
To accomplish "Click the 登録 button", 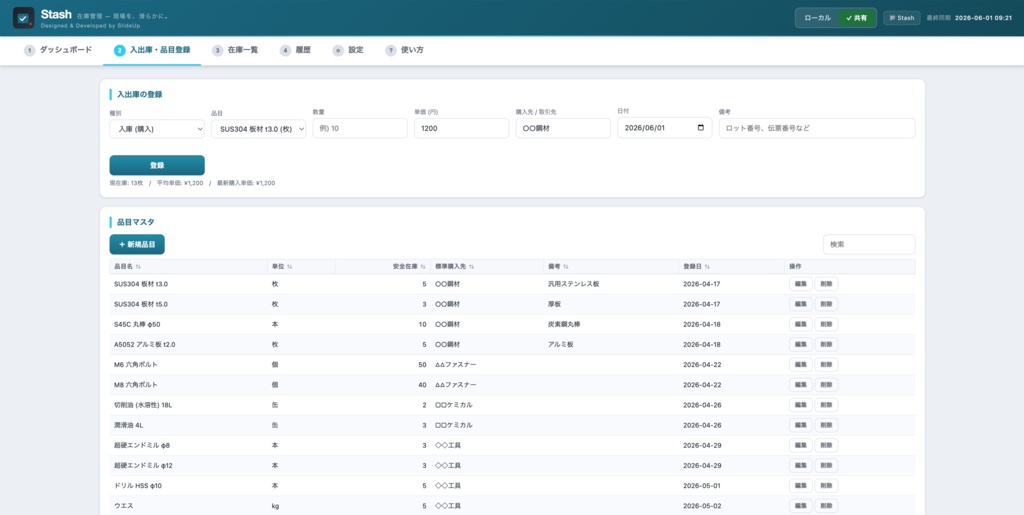I will [x=157, y=165].
